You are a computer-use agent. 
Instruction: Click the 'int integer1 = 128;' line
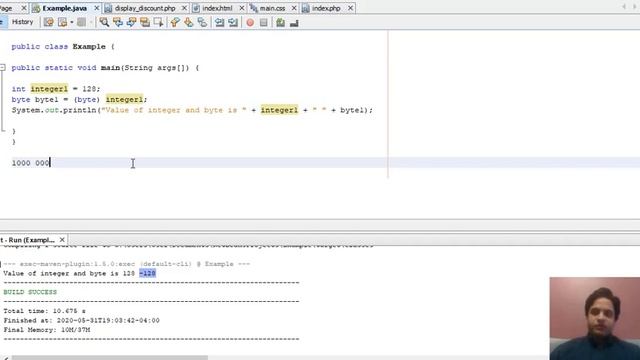[56, 89]
